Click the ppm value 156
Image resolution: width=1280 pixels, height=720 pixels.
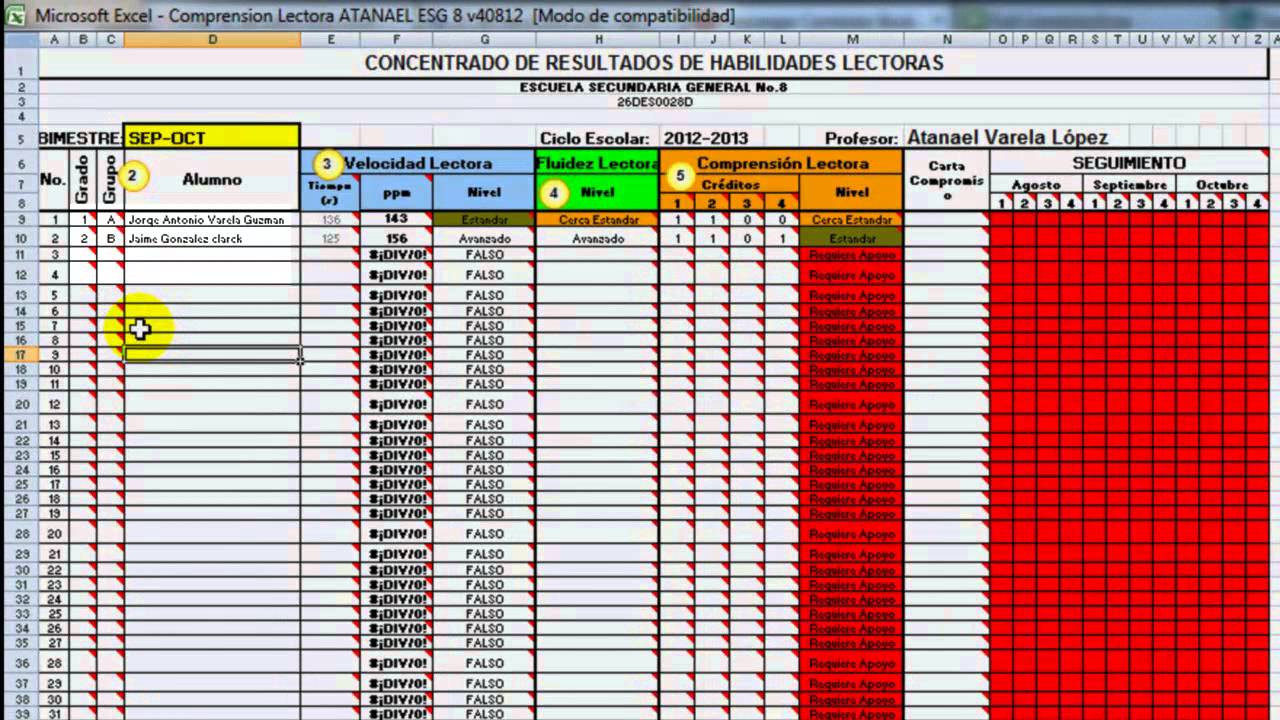tap(397, 239)
